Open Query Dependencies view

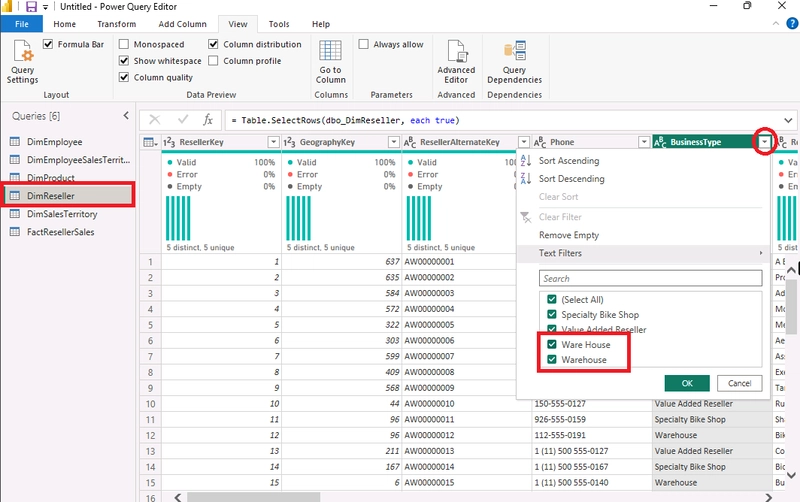tap(514, 61)
